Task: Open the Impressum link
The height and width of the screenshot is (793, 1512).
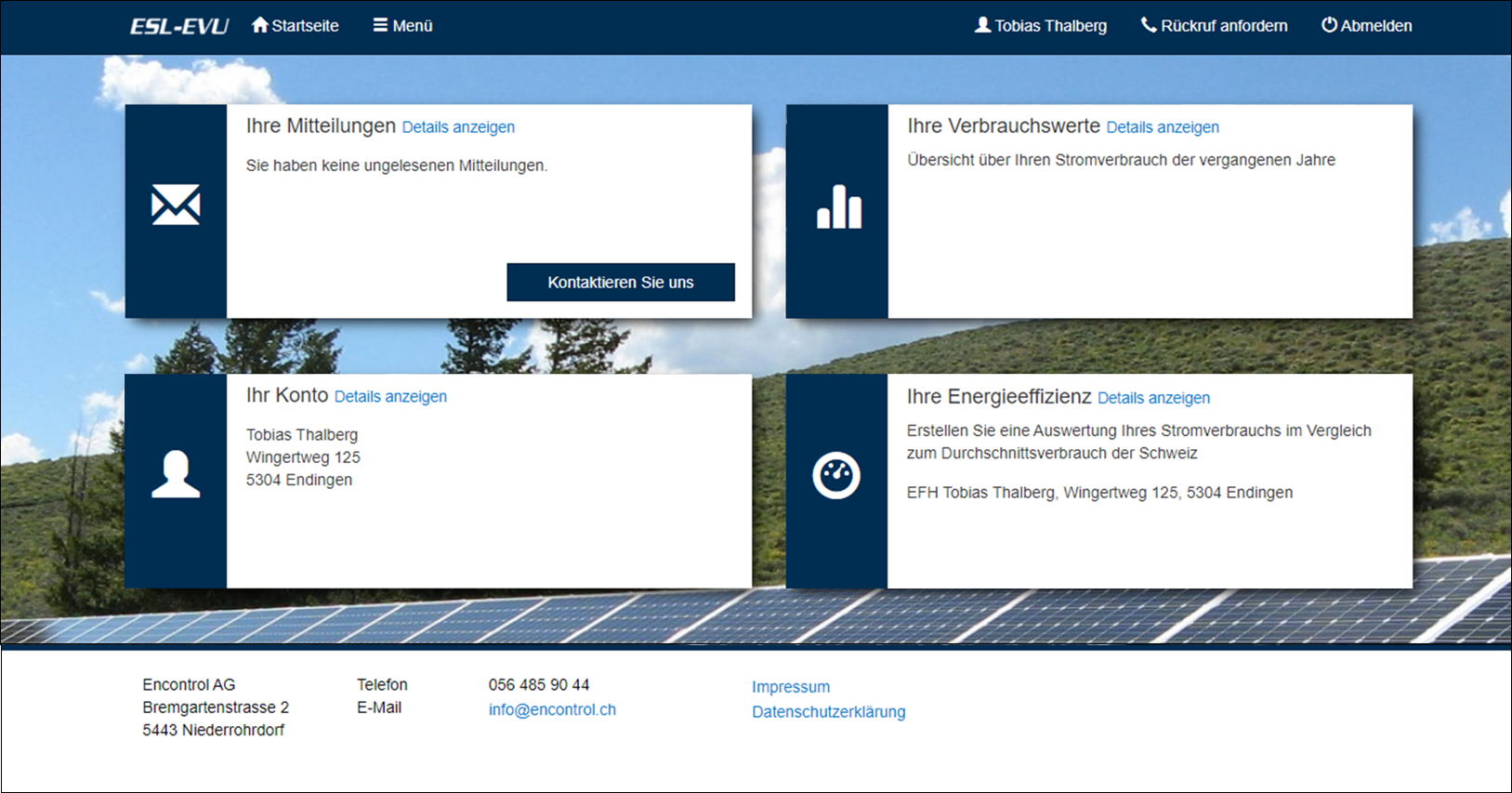Action: [791, 687]
